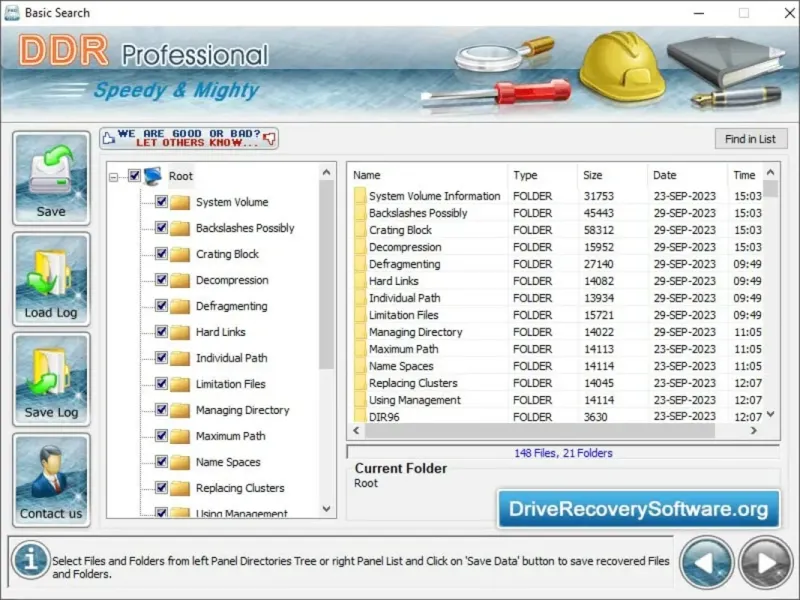Select the Crating Block row in file list
The width and height of the screenshot is (800, 600).
pos(557,230)
